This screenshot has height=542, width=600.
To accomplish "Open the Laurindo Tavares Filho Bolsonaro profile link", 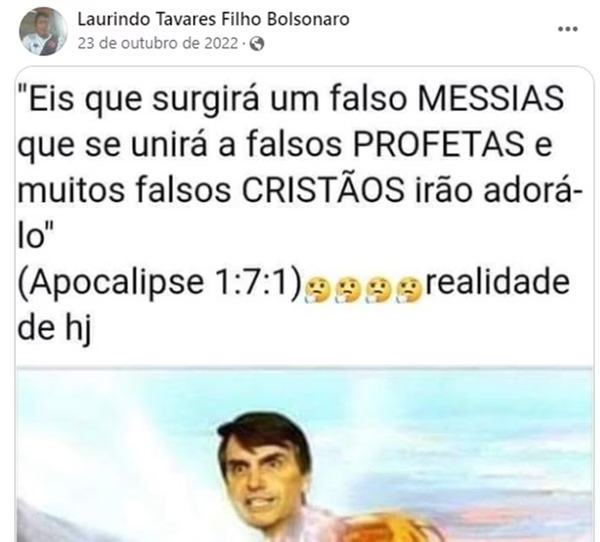I will [x=213, y=19].
